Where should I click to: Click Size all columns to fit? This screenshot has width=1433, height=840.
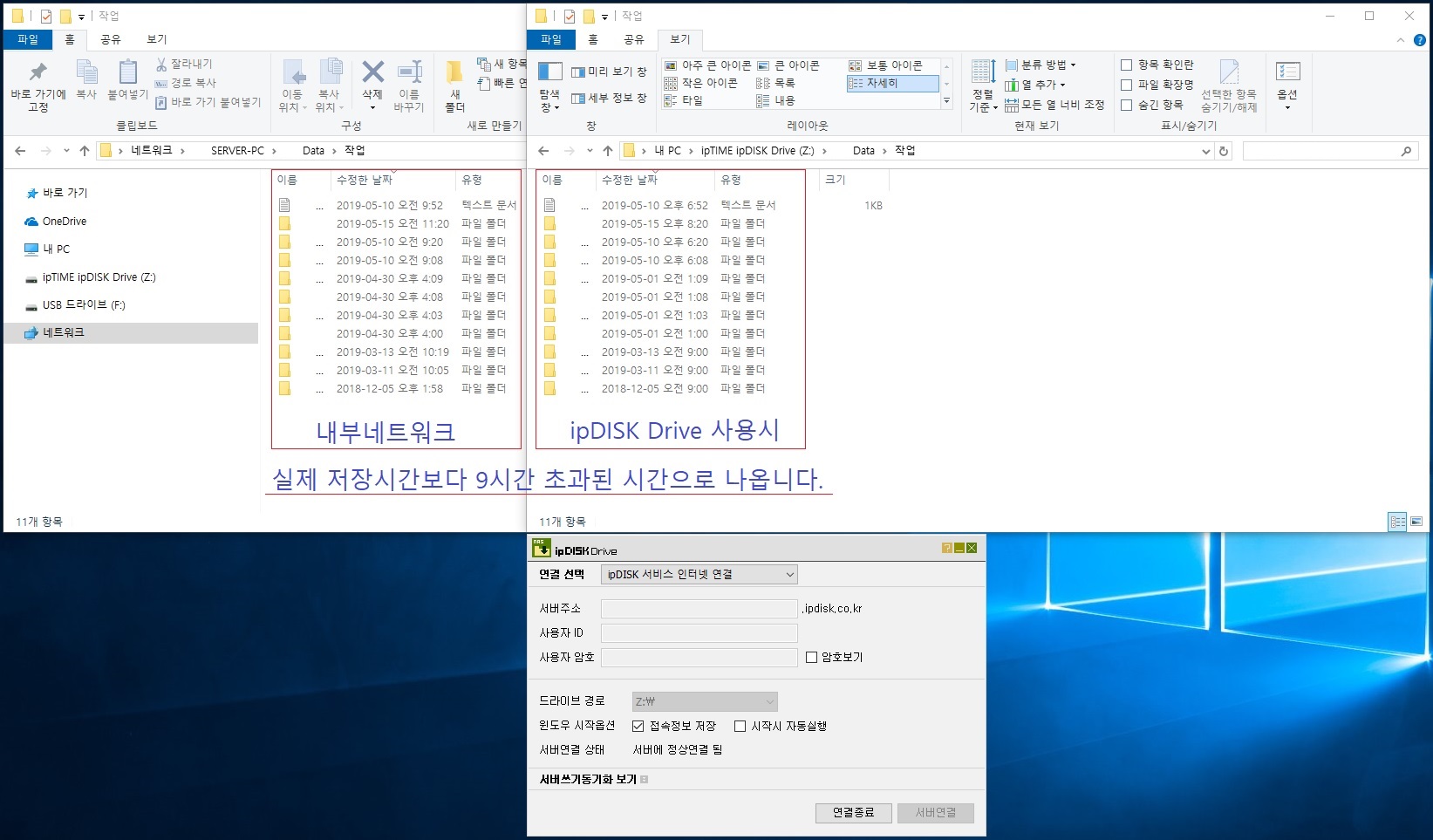click(x=1054, y=105)
